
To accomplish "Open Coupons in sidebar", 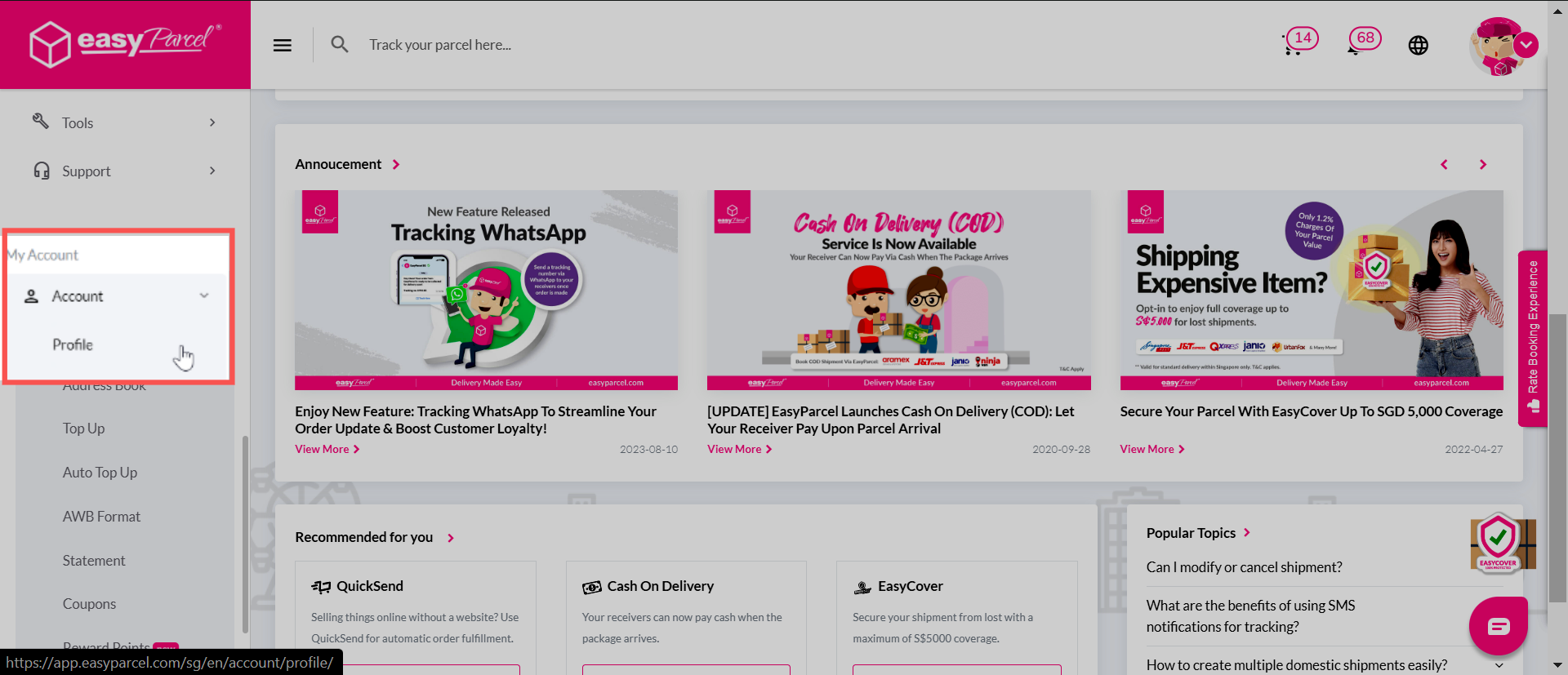I will tap(89, 604).
